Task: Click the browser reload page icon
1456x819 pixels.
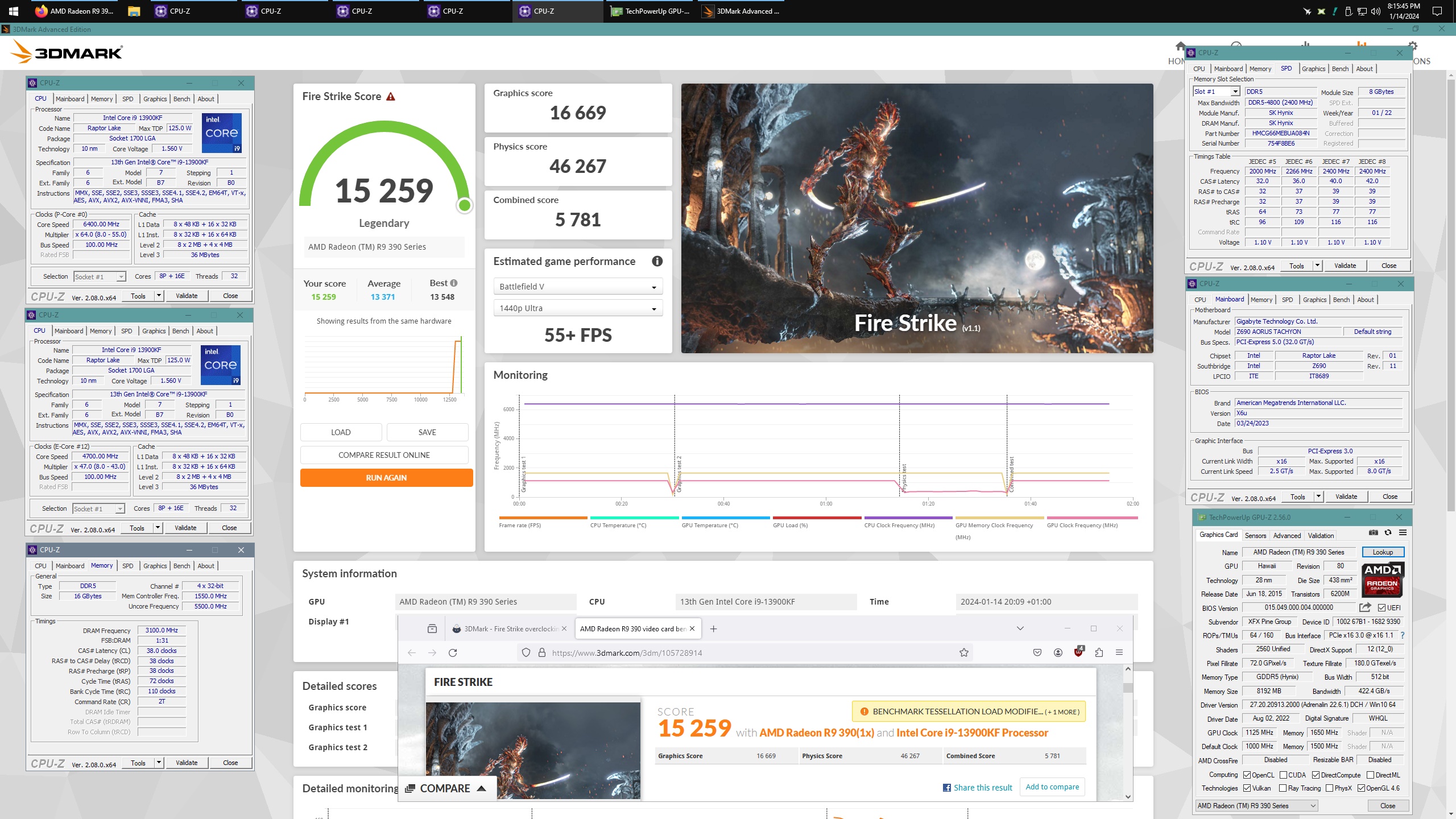Action: point(453,652)
